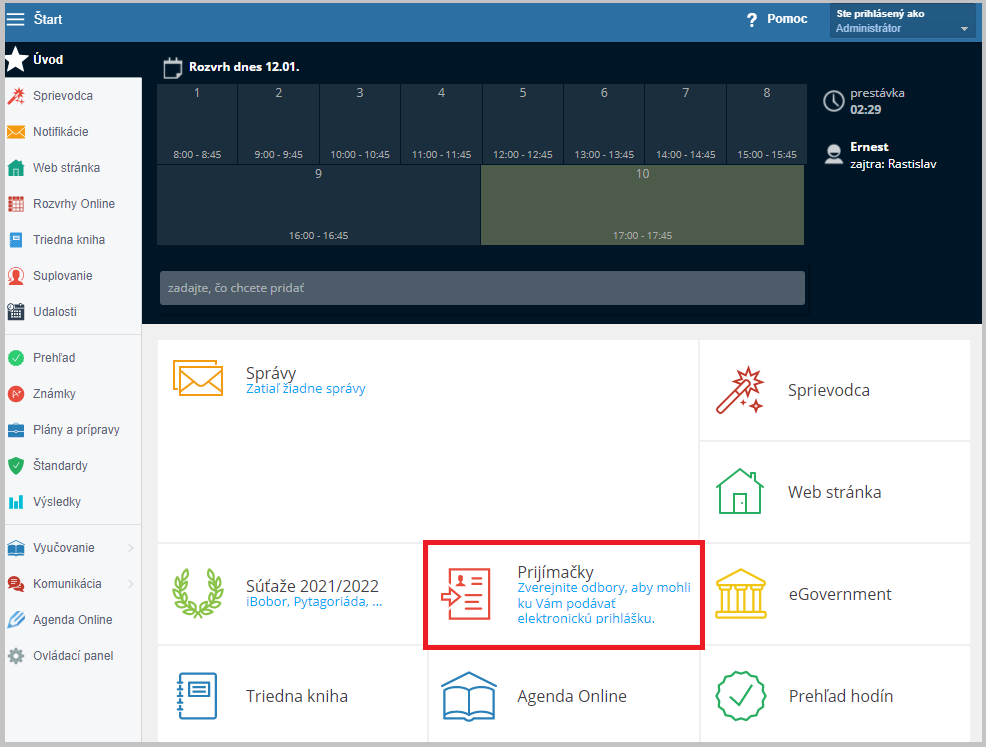This screenshot has width=986, height=747.
Task: Click the magic wand Sprievodca tile icon
Action: click(x=740, y=390)
